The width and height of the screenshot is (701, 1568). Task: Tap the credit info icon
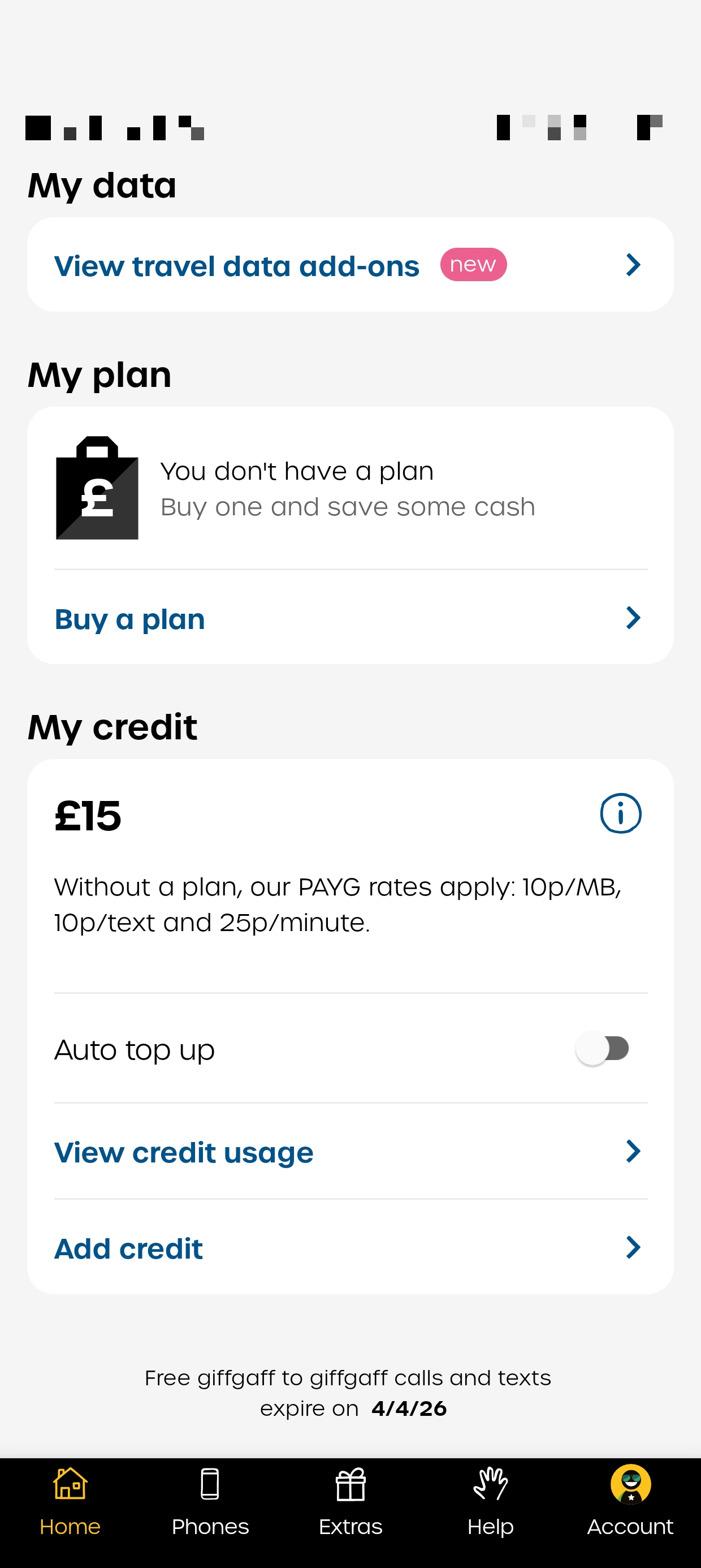[620, 813]
